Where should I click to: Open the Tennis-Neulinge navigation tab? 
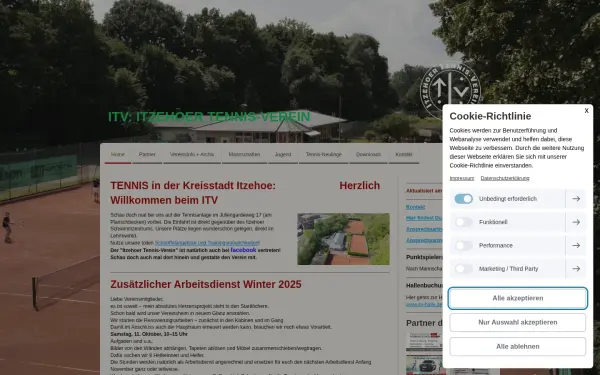324,155
